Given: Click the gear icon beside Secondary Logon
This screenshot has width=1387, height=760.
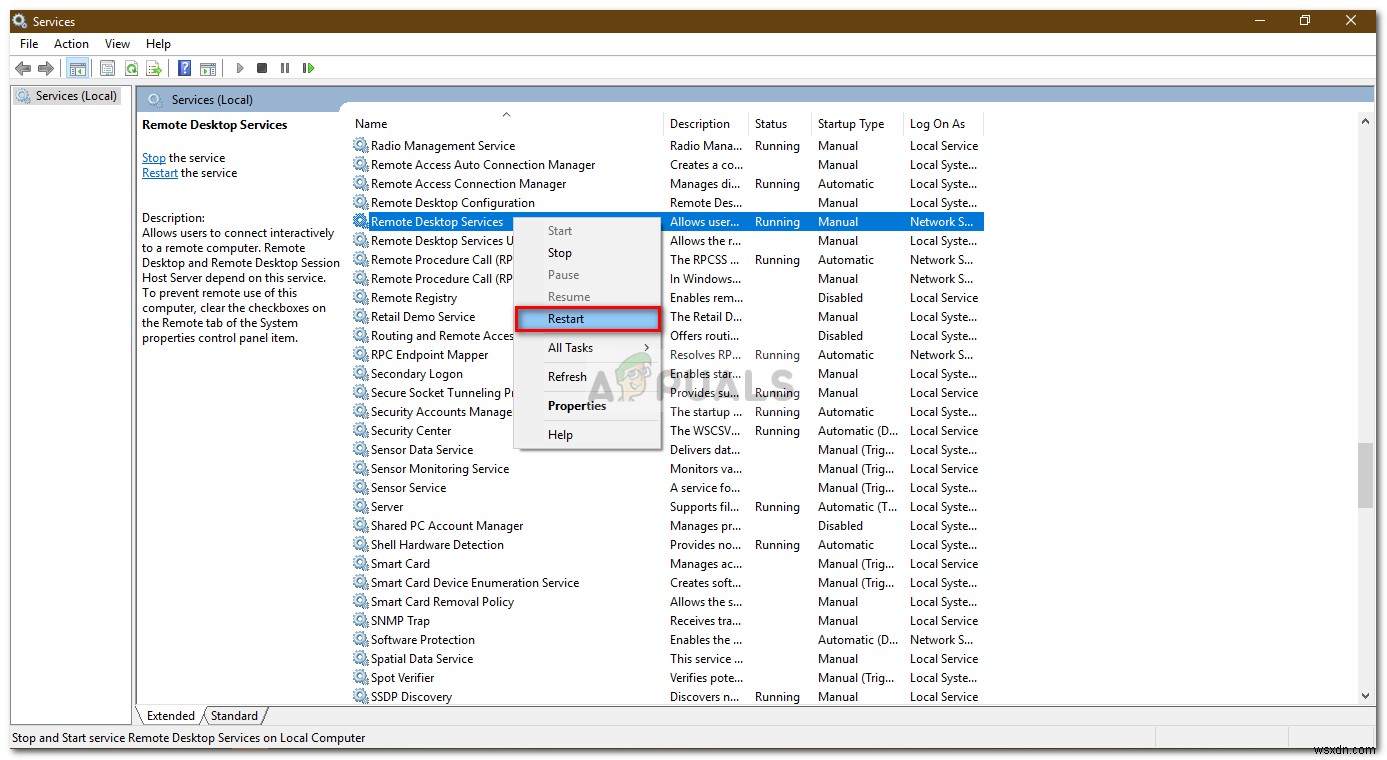Looking at the screenshot, I should pyautogui.click(x=361, y=374).
